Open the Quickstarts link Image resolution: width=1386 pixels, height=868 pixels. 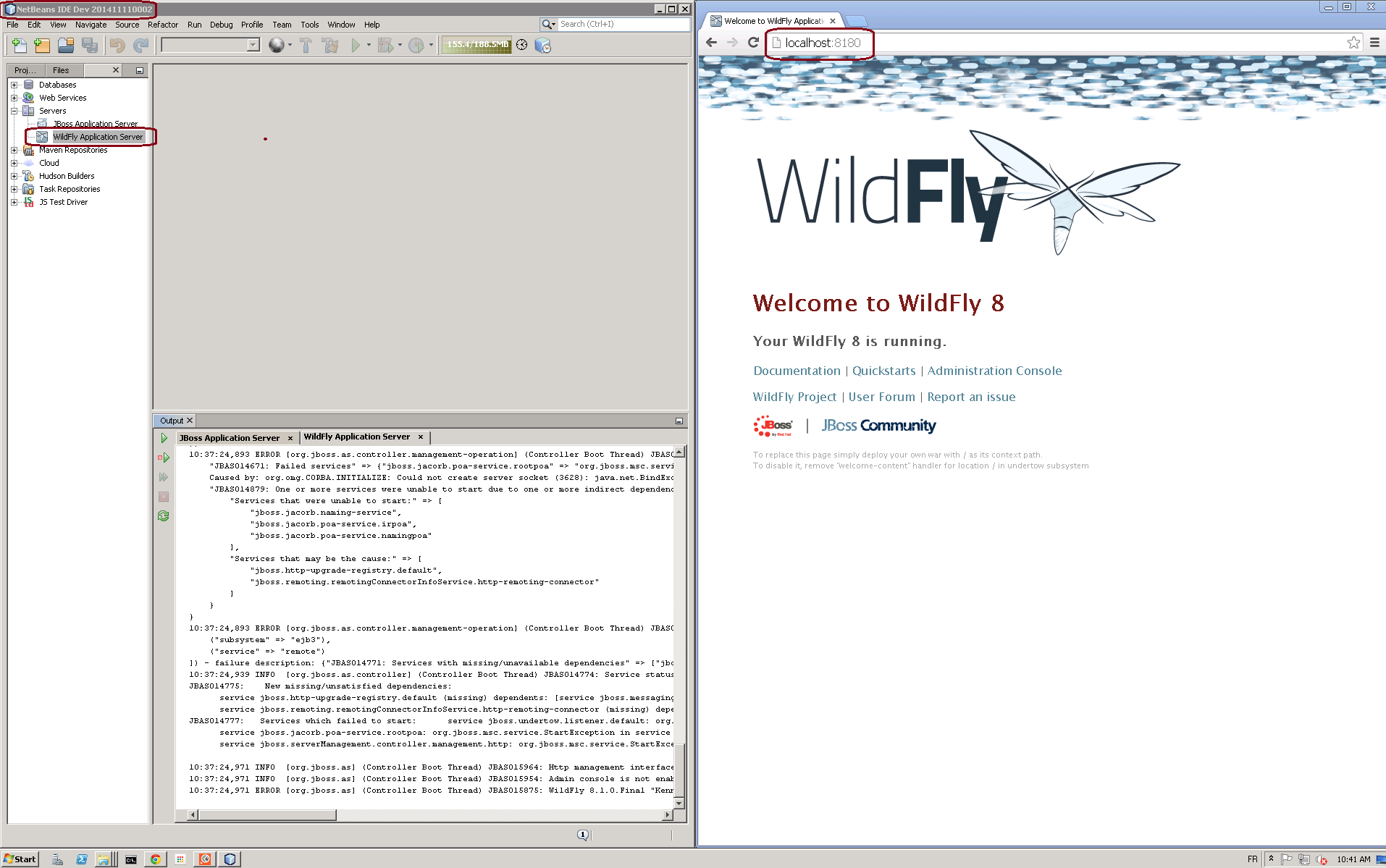[x=883, y=371]
